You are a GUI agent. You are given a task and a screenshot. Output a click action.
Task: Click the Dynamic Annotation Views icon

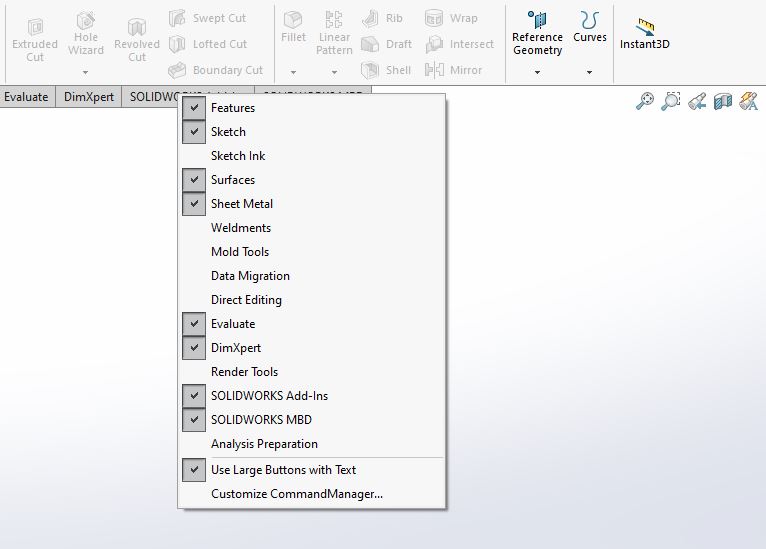(x=748, y=101)
